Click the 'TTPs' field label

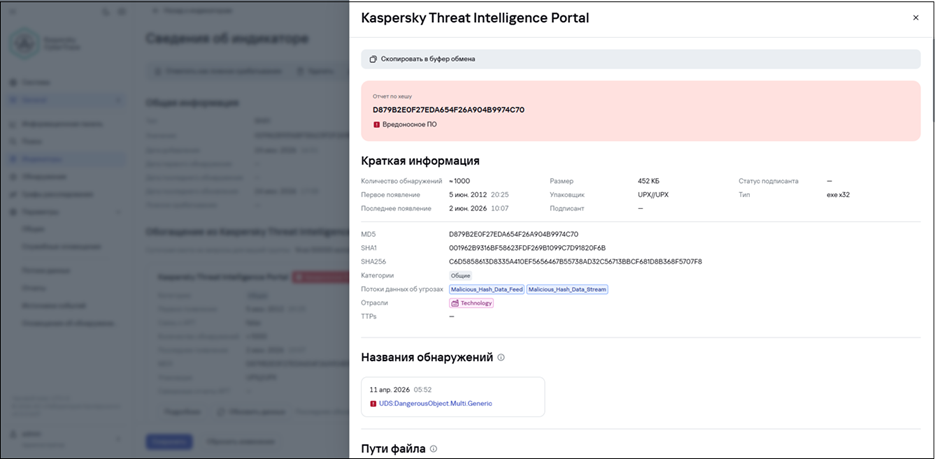pyautogui.click(x=369, y=317)
